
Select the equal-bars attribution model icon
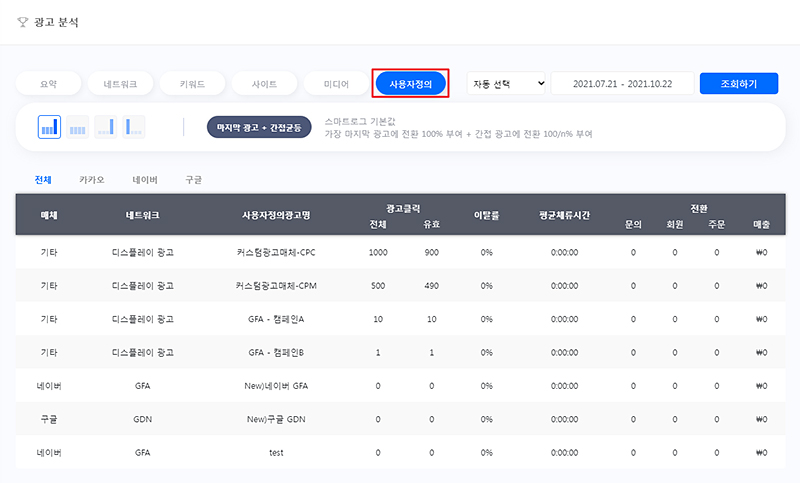(78, 127)
